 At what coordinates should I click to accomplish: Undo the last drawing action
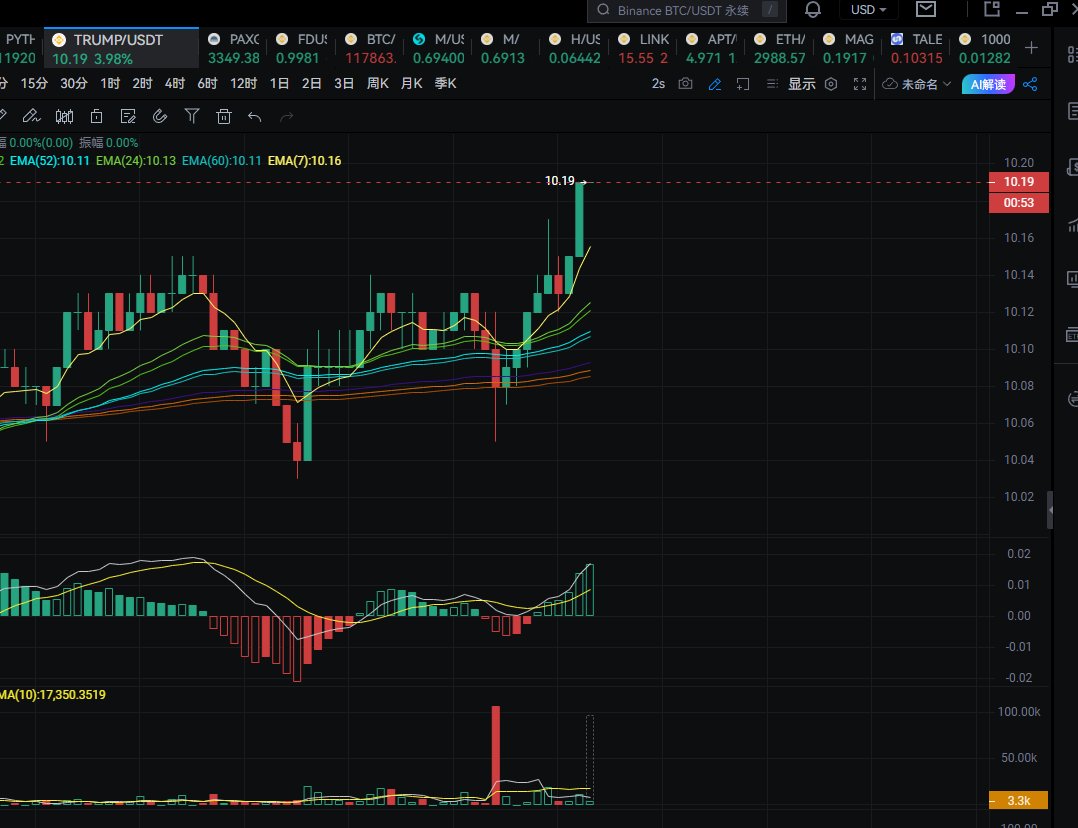[x=254, y=117]
